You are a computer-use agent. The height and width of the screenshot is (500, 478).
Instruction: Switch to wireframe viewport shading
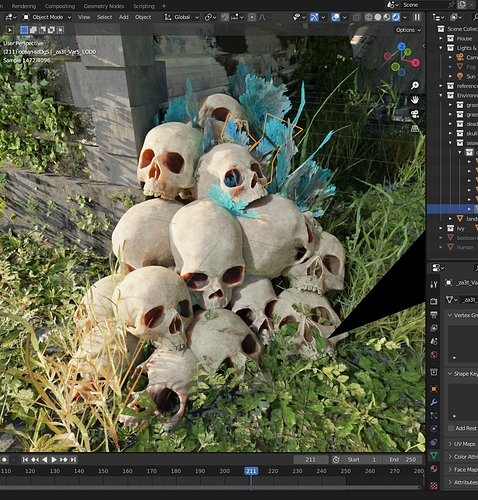[368, 17]
